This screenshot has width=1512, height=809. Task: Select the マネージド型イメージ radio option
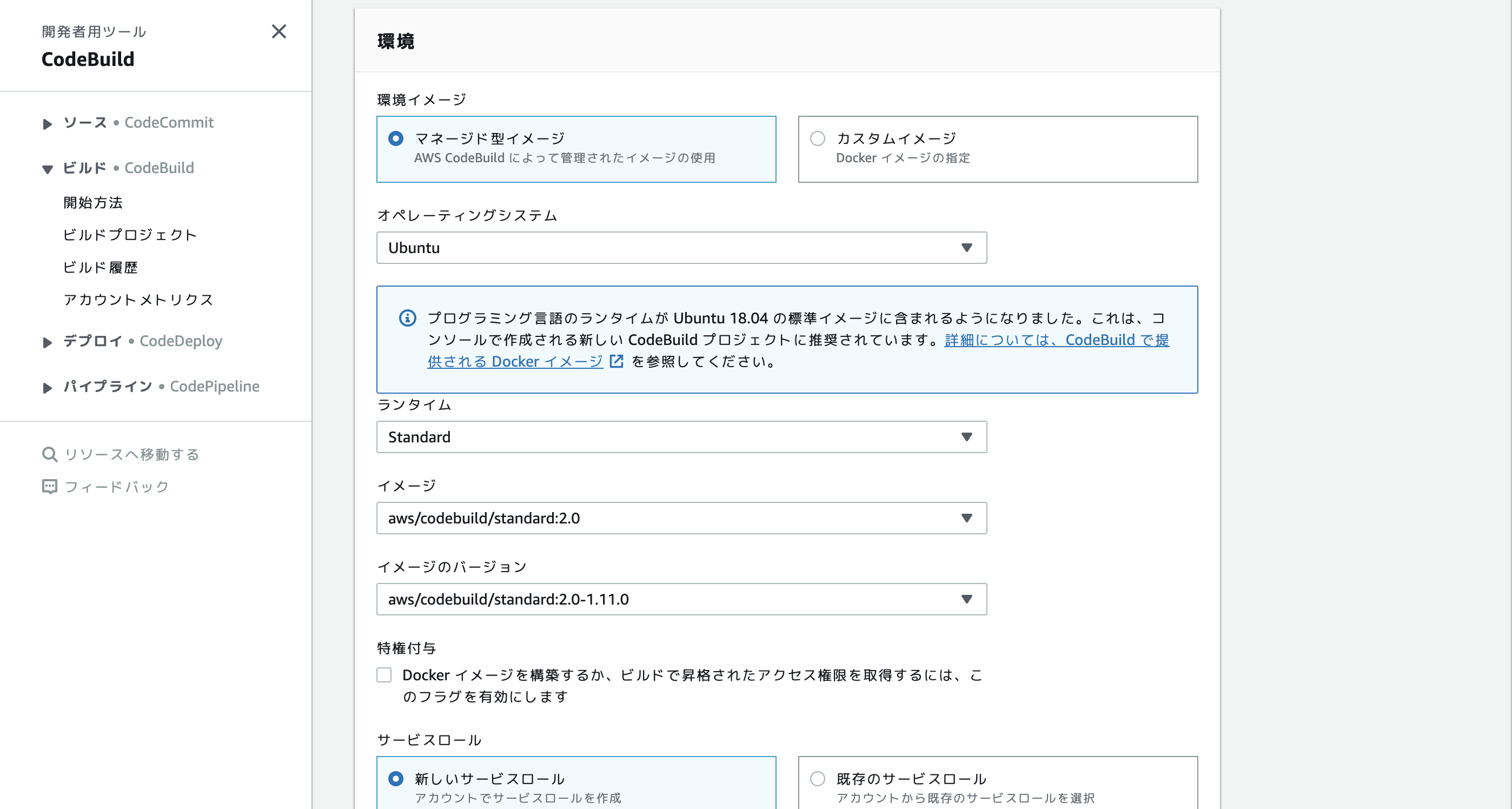click(396, 138)
